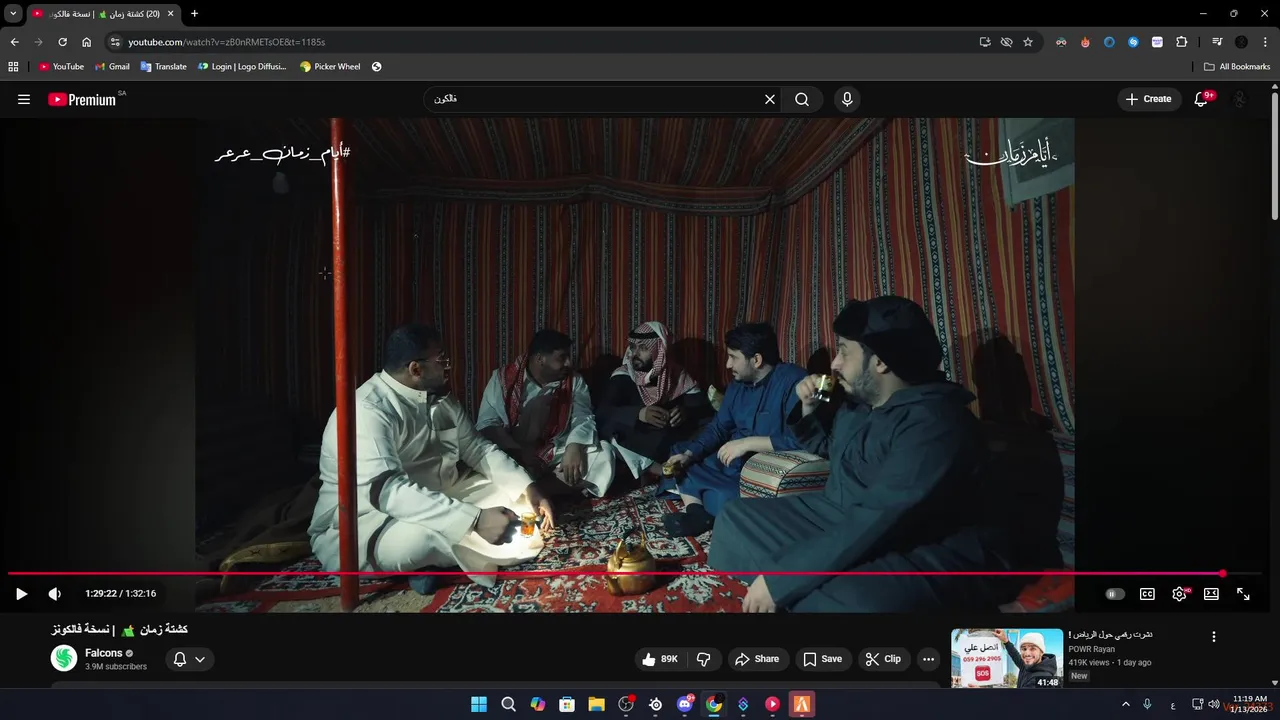
Task: Open more actions ellipsis under video
Action: [x=929, y=659]
